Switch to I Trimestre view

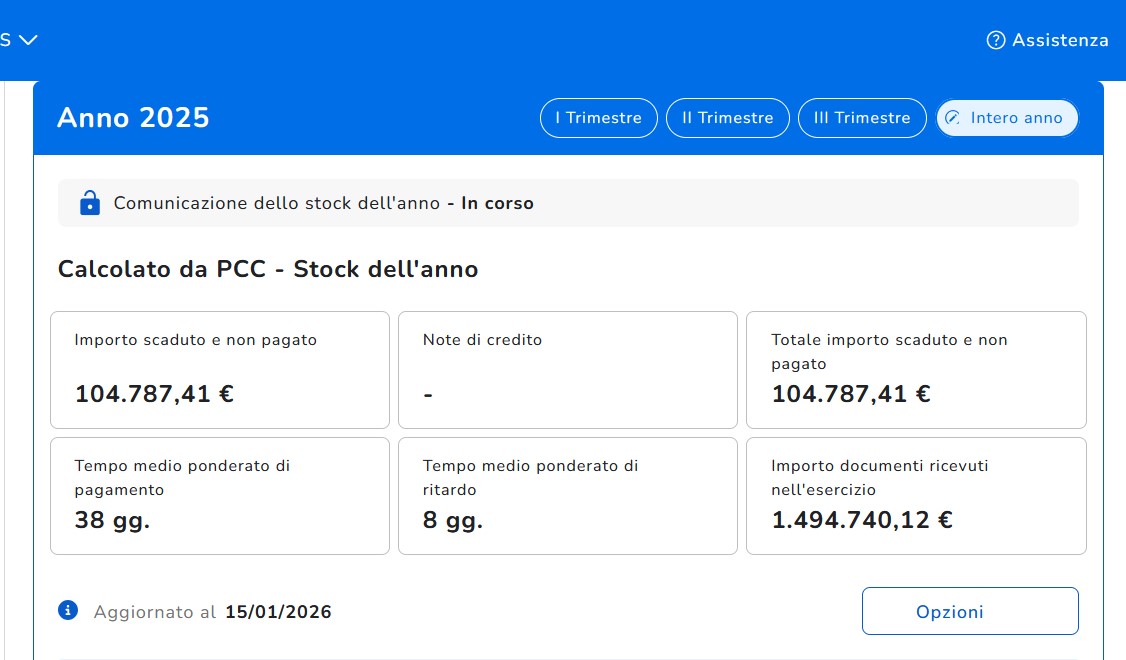click(x=598, y=118)
